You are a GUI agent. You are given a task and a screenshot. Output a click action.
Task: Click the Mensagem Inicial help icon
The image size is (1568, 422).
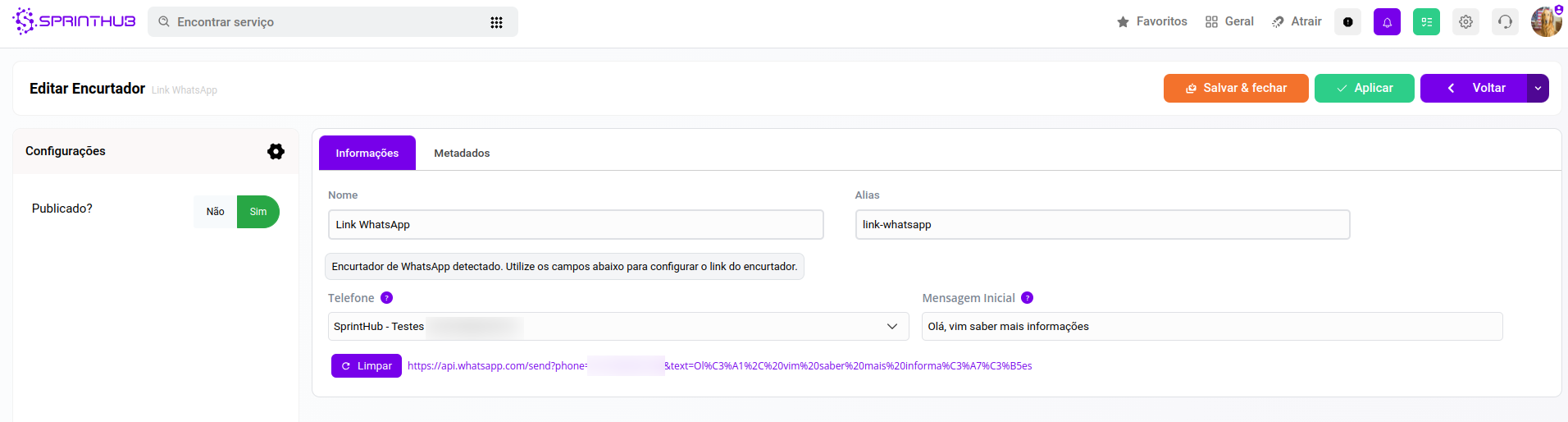(1027, 298)
